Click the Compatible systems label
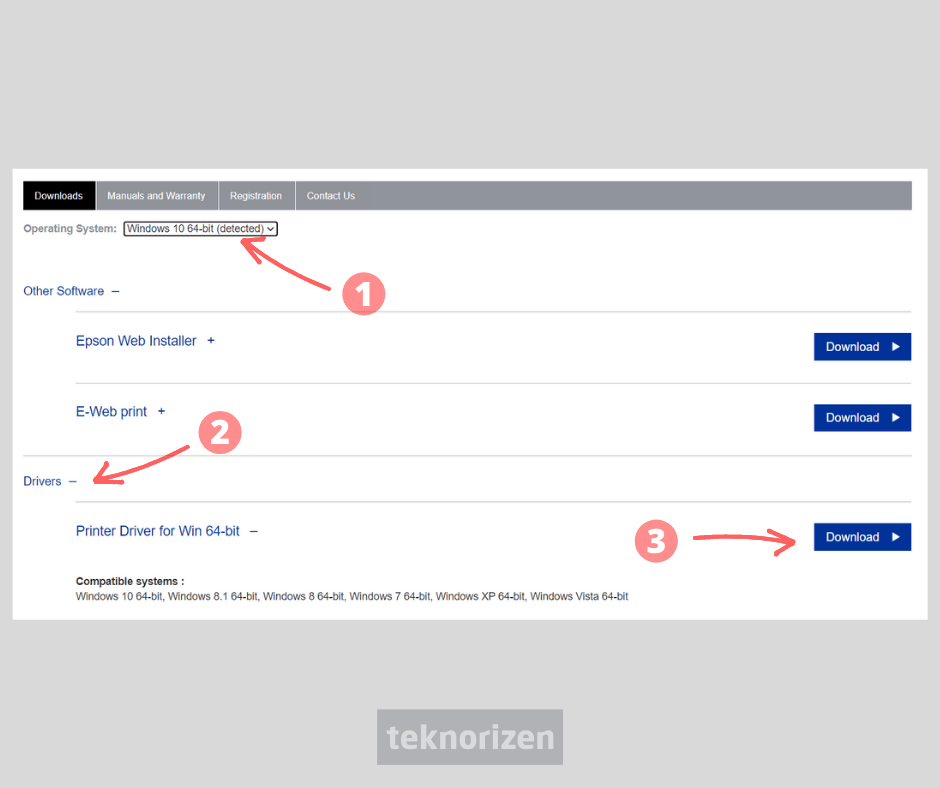Viewport: 940px width, 788px height. 130,581
